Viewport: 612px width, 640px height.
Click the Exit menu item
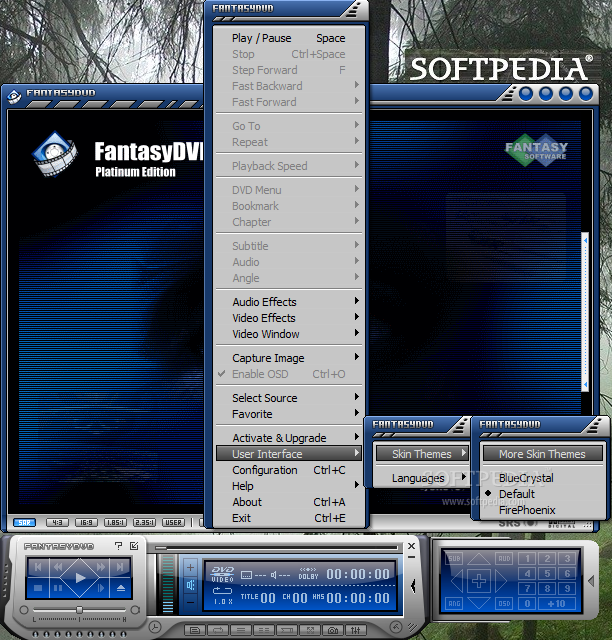coord(289,518)
